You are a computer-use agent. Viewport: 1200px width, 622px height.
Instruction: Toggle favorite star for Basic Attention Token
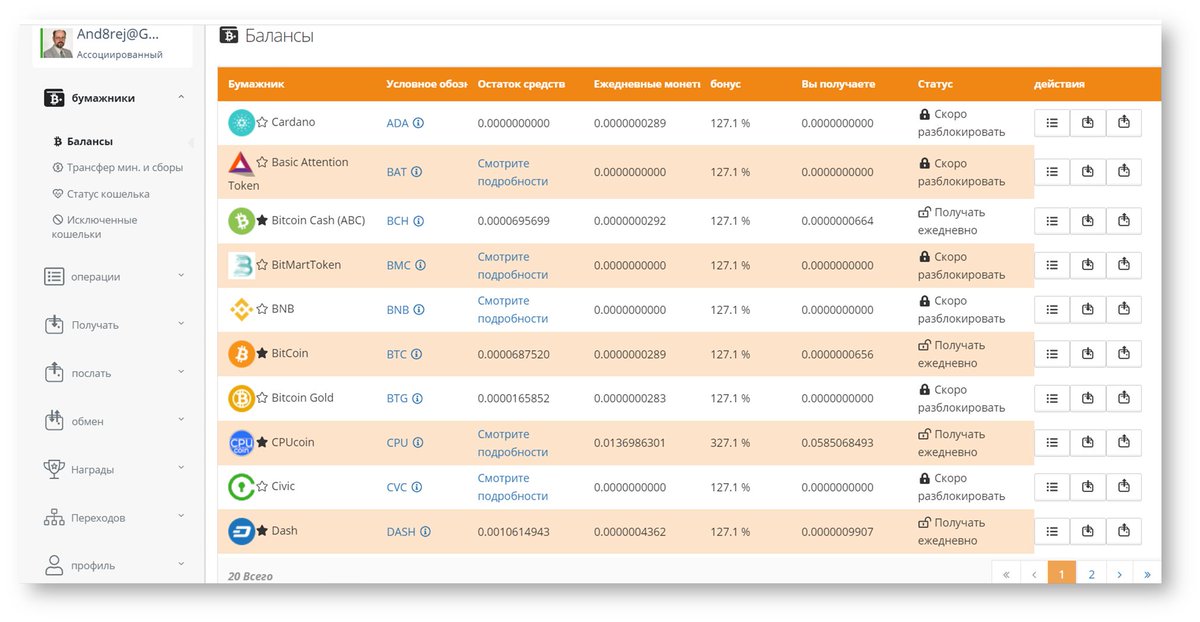tap(262, 162)
